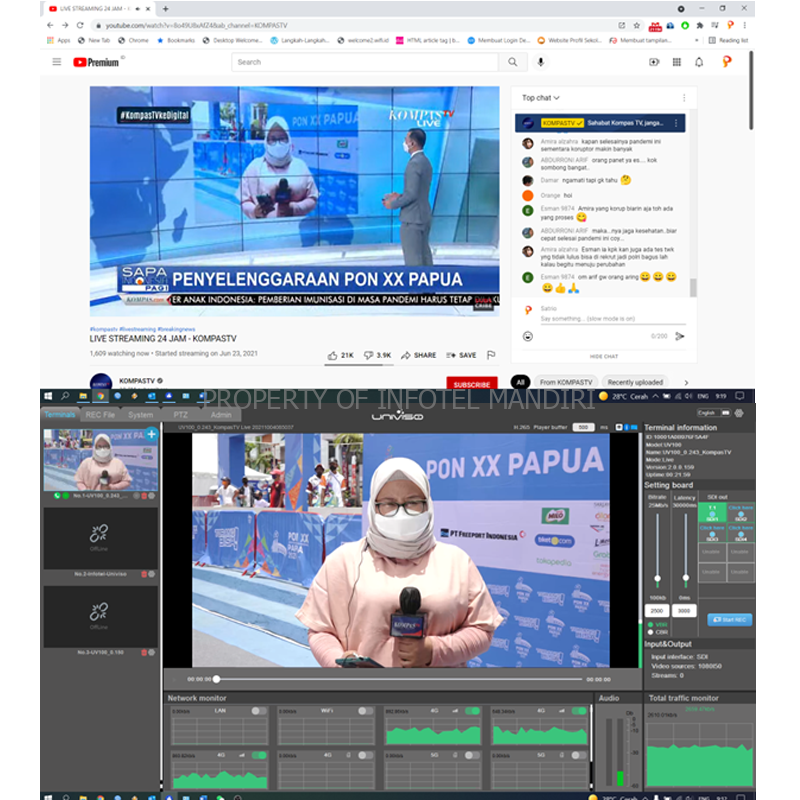Image resolution: width=800 pixels, height=800 pixels.
Task: Send the chat message with arrow icon
Action: pos(680,336)
